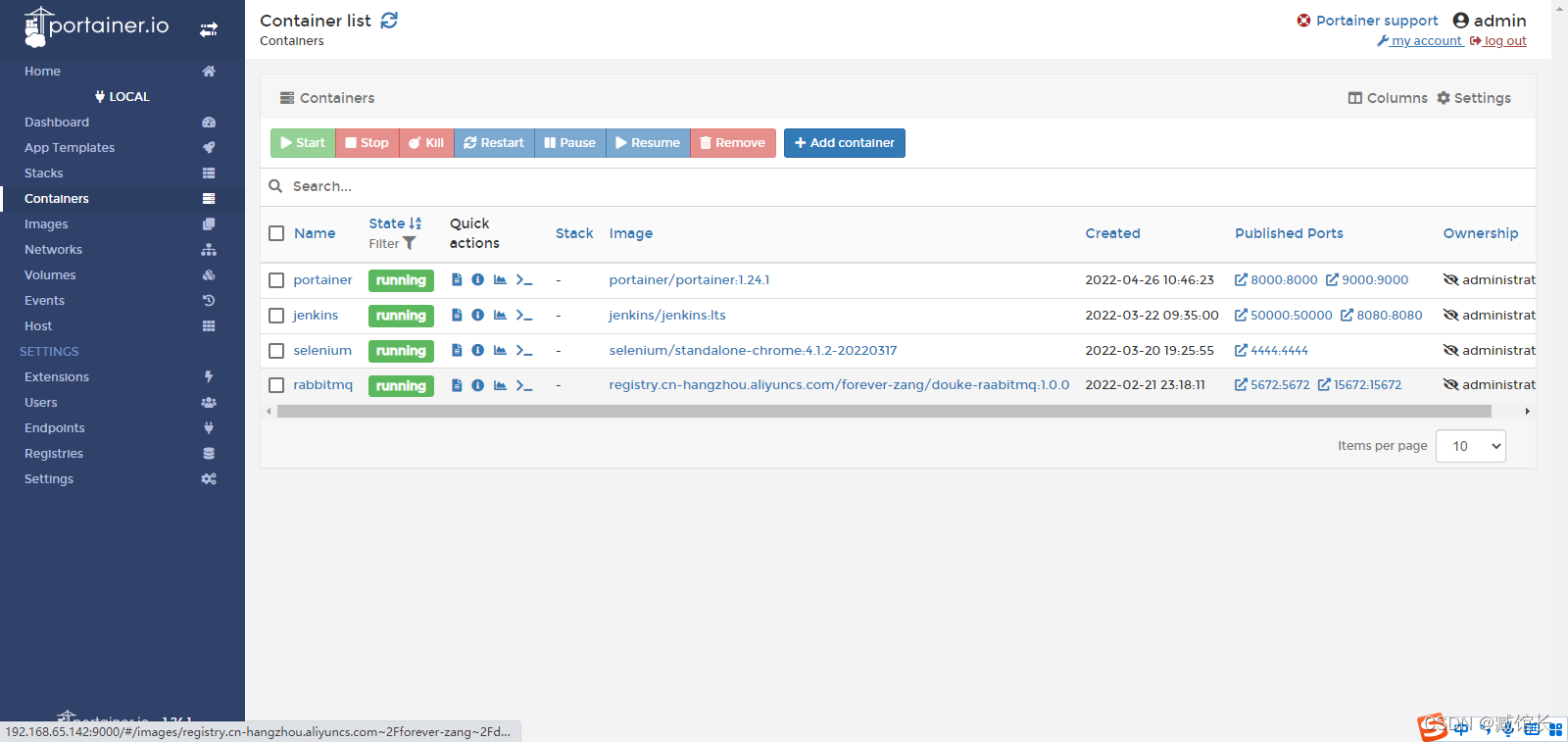Open published port 8000:8000 link
Image resolution: width=1568 pixels, height=742 pixels.
(x=1276, y=280)
